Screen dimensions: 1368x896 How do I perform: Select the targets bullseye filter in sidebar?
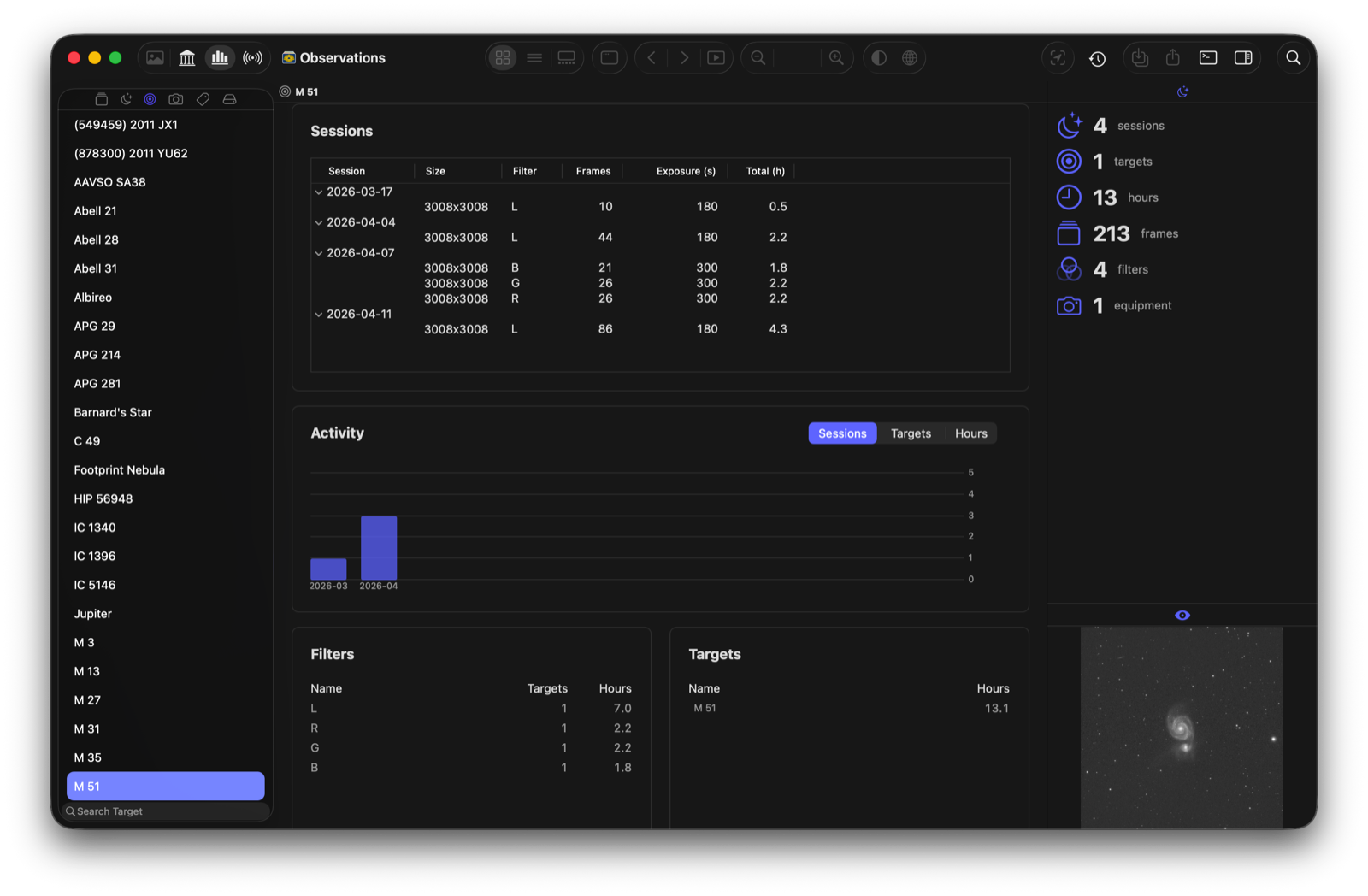pyautogui.click(x=150, y=99)
